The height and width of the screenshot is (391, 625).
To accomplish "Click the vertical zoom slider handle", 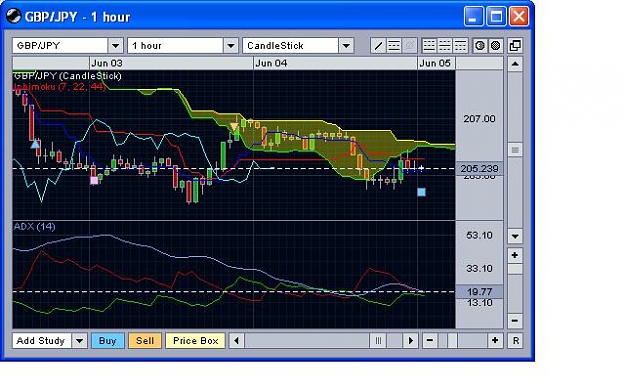I will (x=515, y=269).
